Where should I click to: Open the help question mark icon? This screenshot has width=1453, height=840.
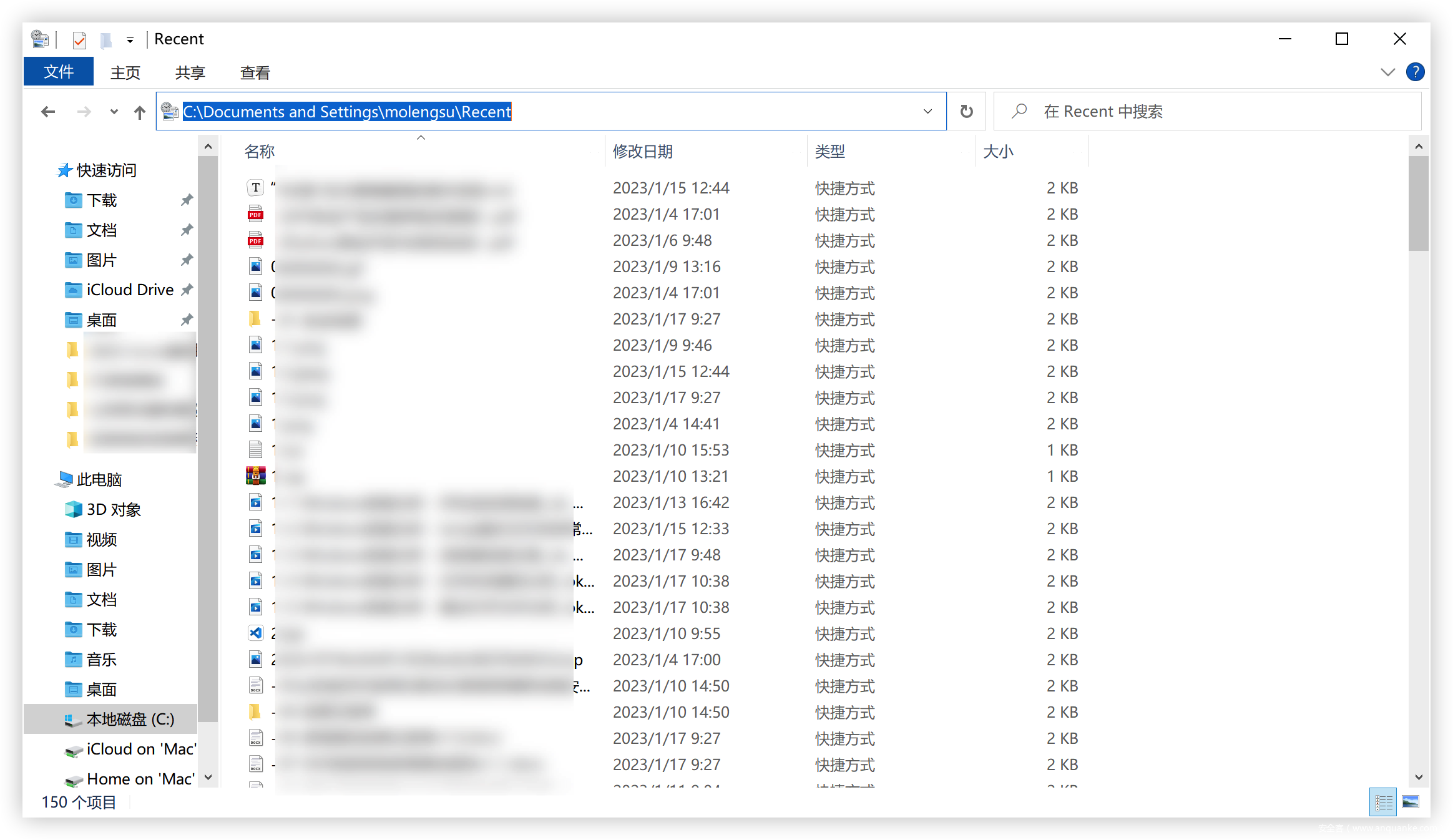pos(1415,72)
